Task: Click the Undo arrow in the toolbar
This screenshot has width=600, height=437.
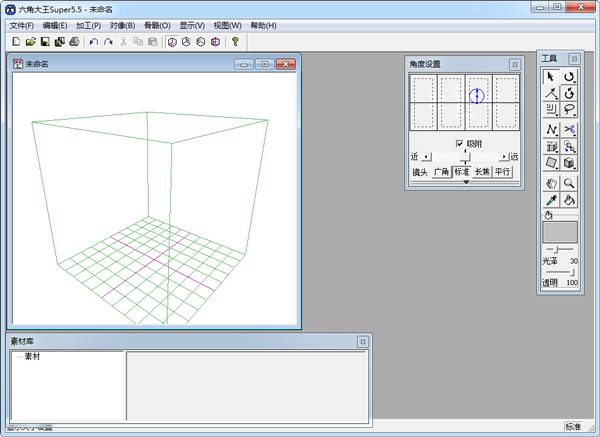Action: coord(94,42)
